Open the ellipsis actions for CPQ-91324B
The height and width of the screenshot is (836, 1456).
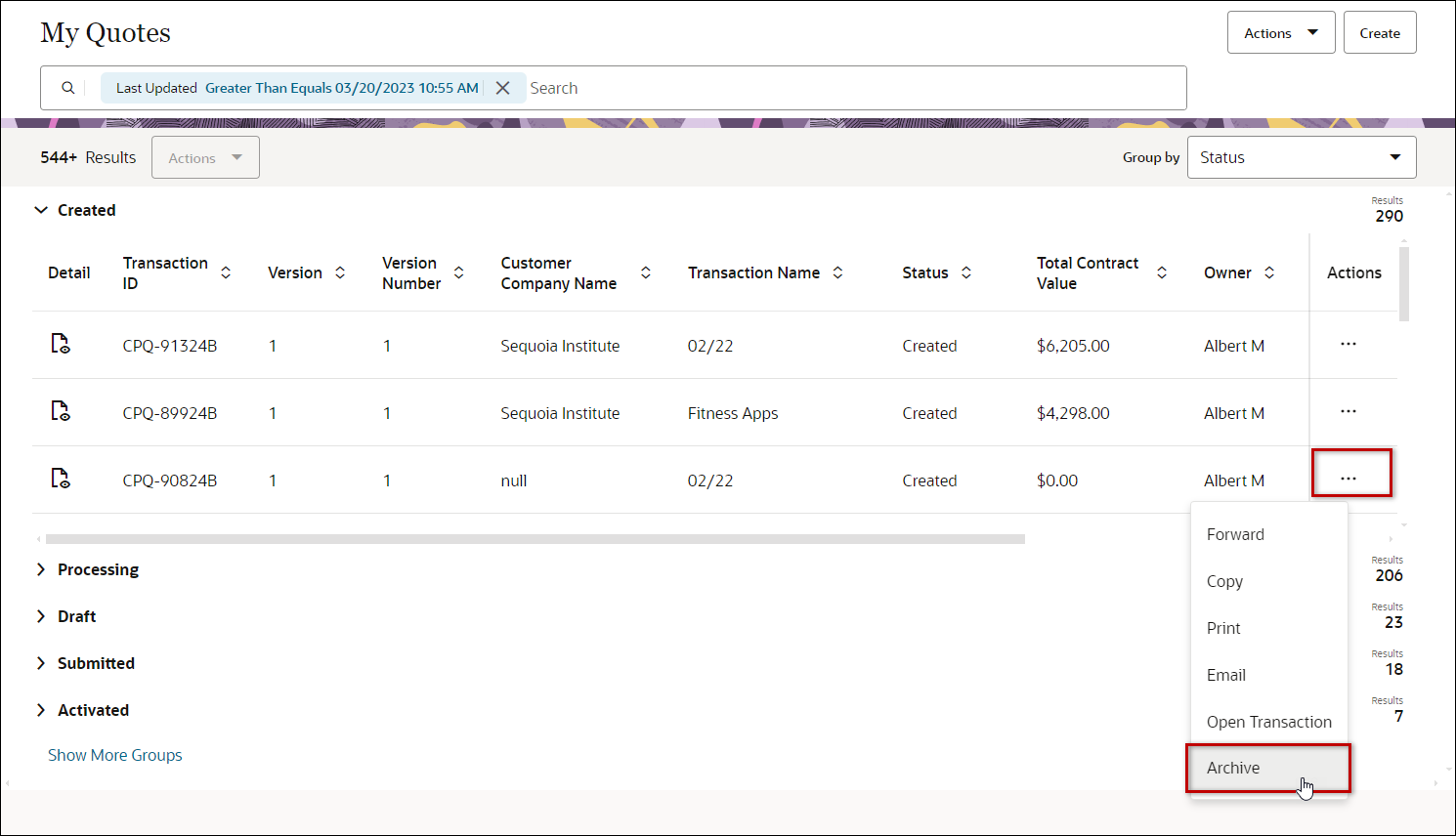point(1349,344)
